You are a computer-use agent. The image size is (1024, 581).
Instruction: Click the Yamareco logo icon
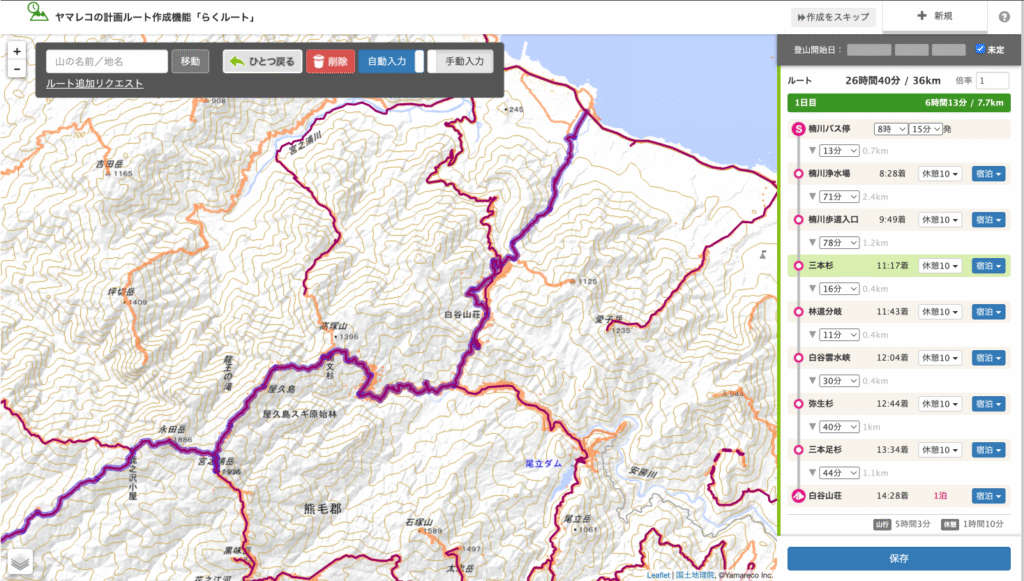point(37,12)
